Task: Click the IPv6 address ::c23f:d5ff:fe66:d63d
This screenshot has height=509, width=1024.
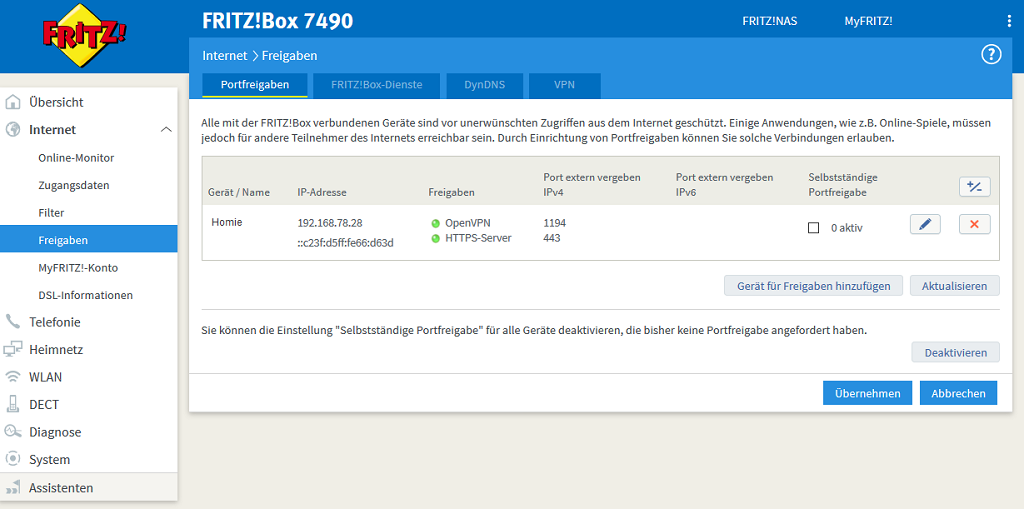Action: pos(346,242)
